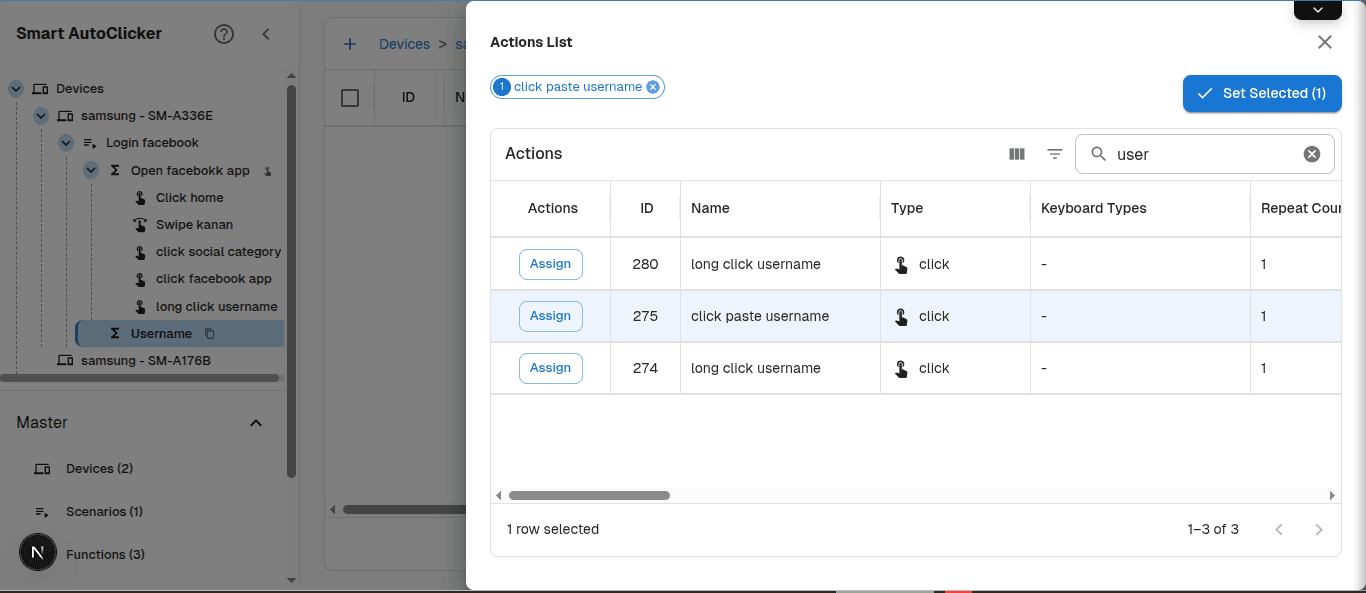Check the select-all checkbox in the table header

point(349,97)
